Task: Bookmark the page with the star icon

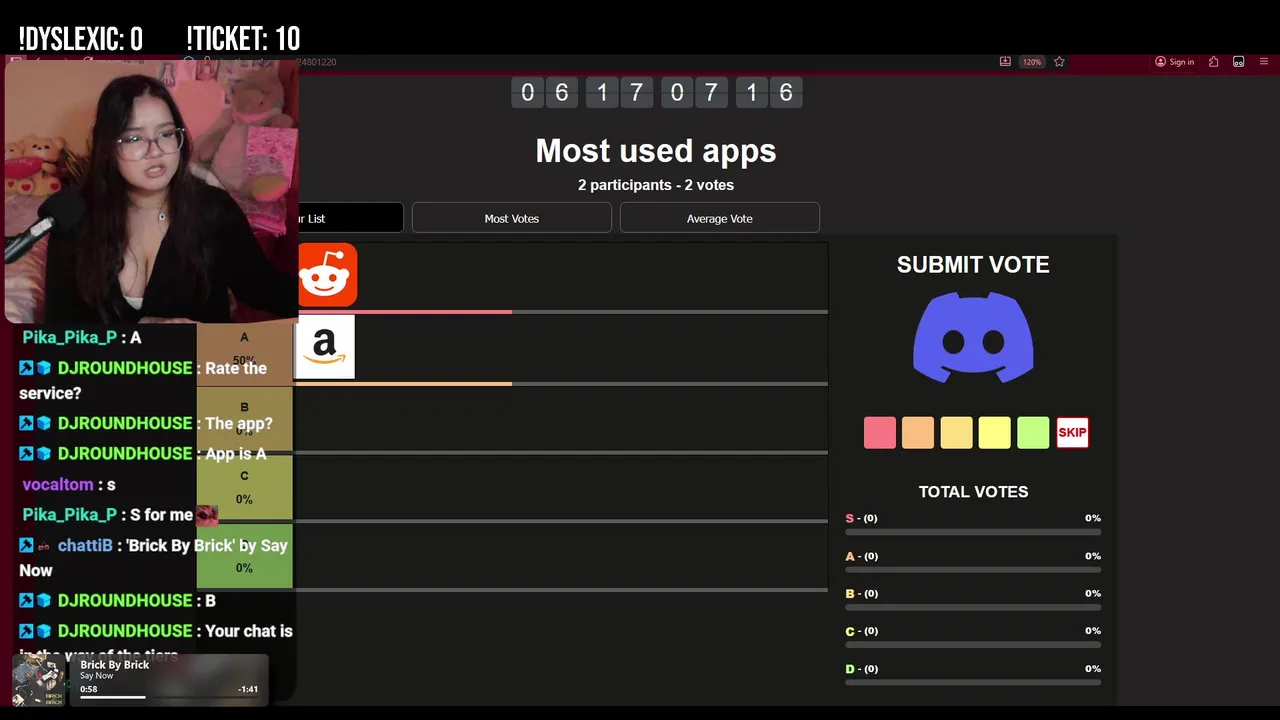Action: coord(1059,62)
